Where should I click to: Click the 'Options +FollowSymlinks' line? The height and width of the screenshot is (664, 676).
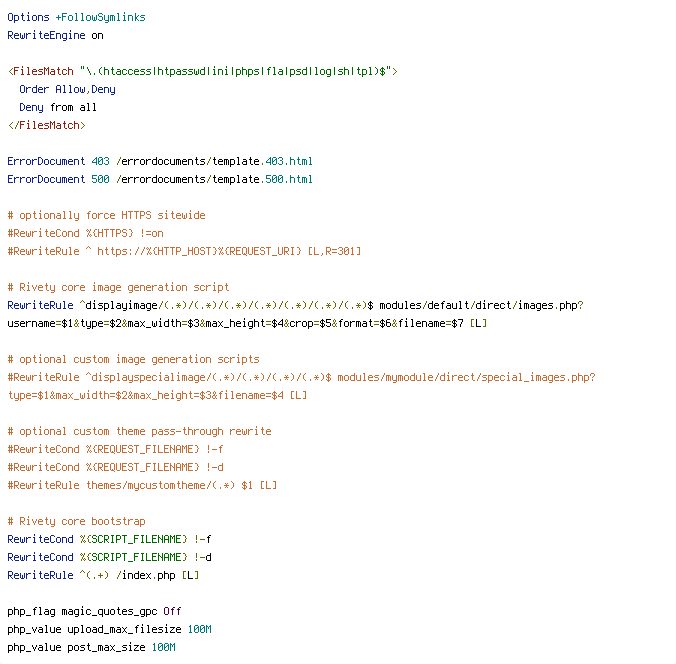76,17
